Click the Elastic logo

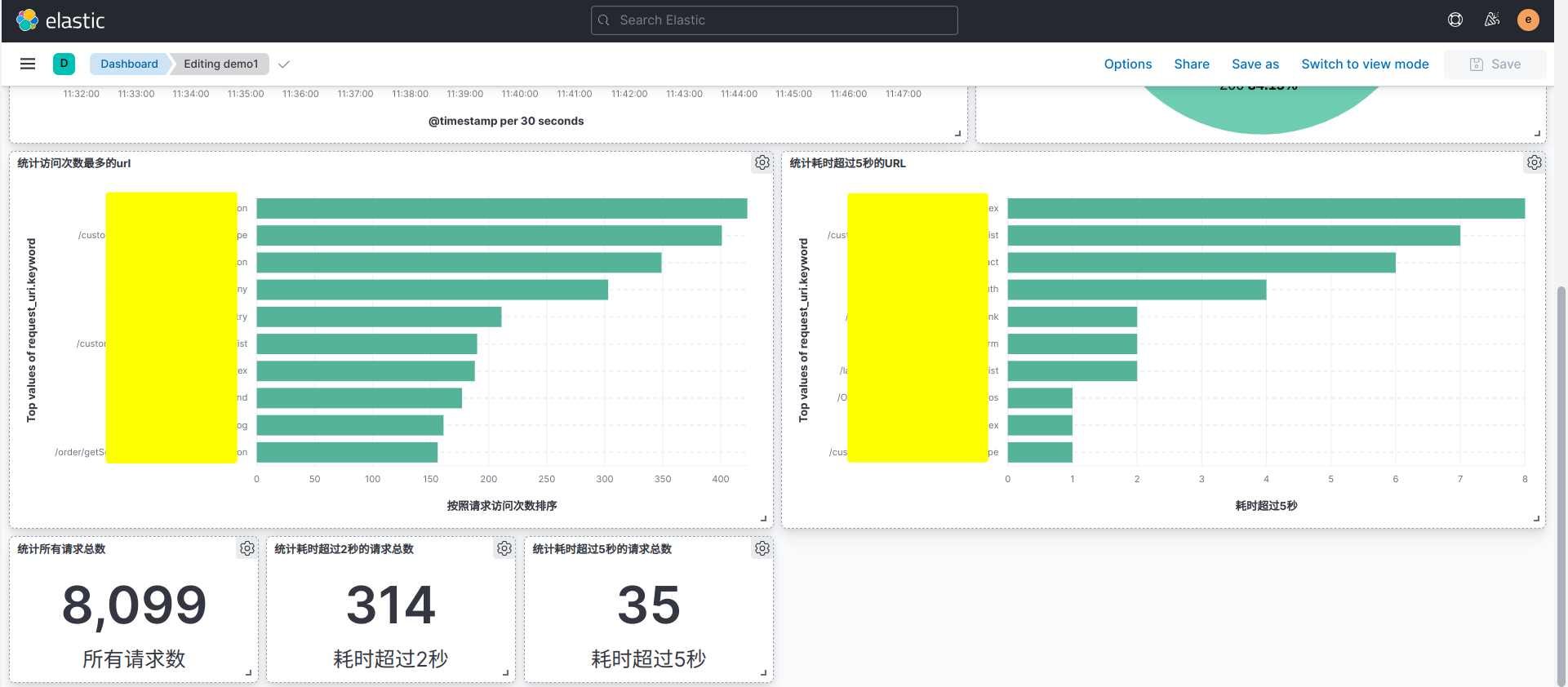pos(60,20)
